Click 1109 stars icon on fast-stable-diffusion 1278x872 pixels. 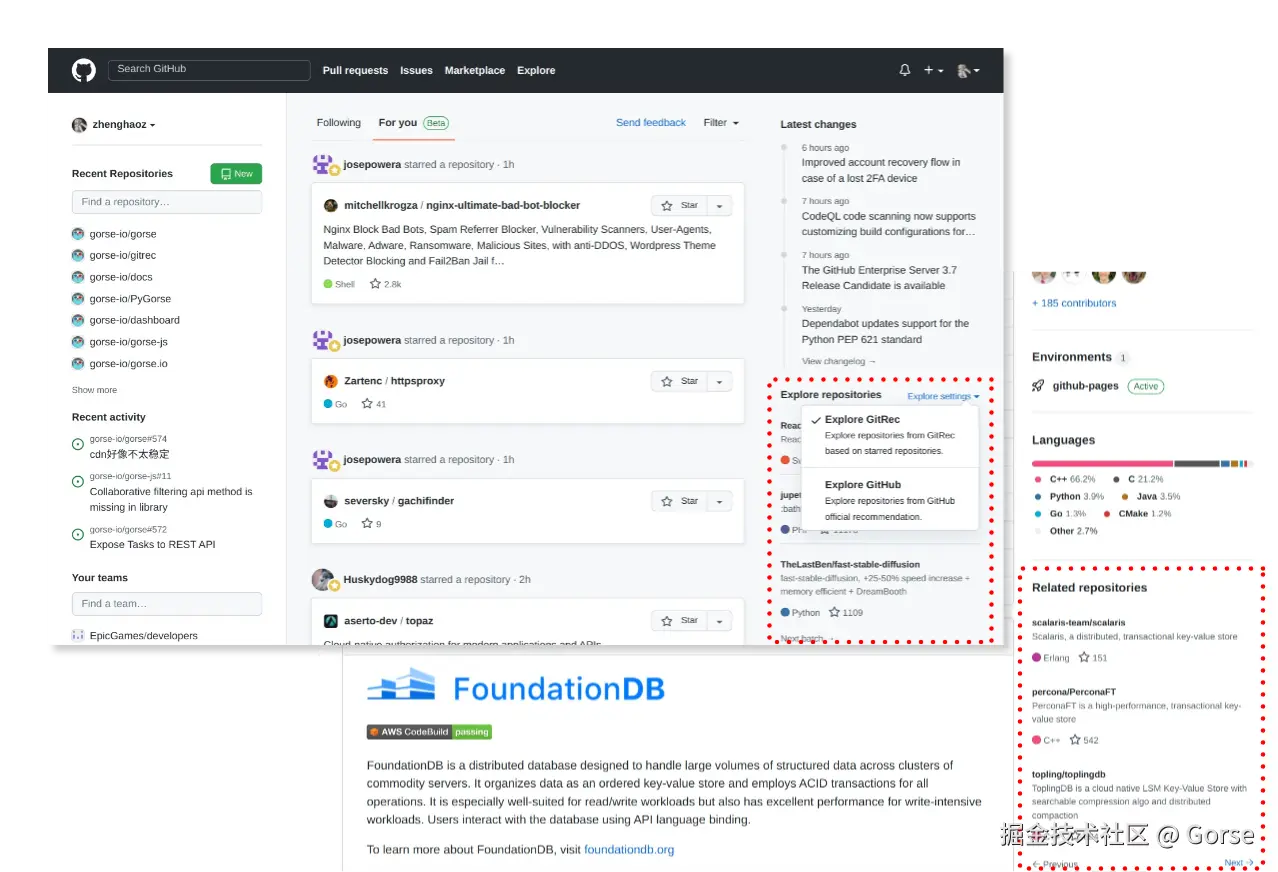click(834, 612)
